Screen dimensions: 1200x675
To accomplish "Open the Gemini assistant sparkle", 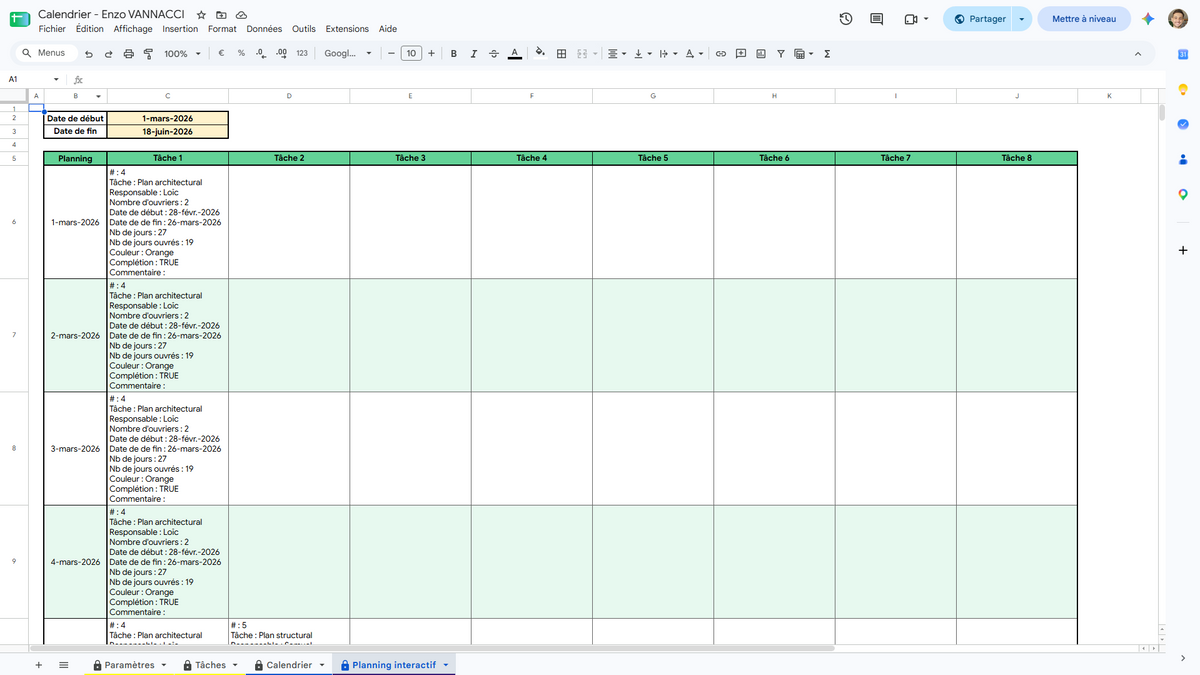I will click(1149, 19).
